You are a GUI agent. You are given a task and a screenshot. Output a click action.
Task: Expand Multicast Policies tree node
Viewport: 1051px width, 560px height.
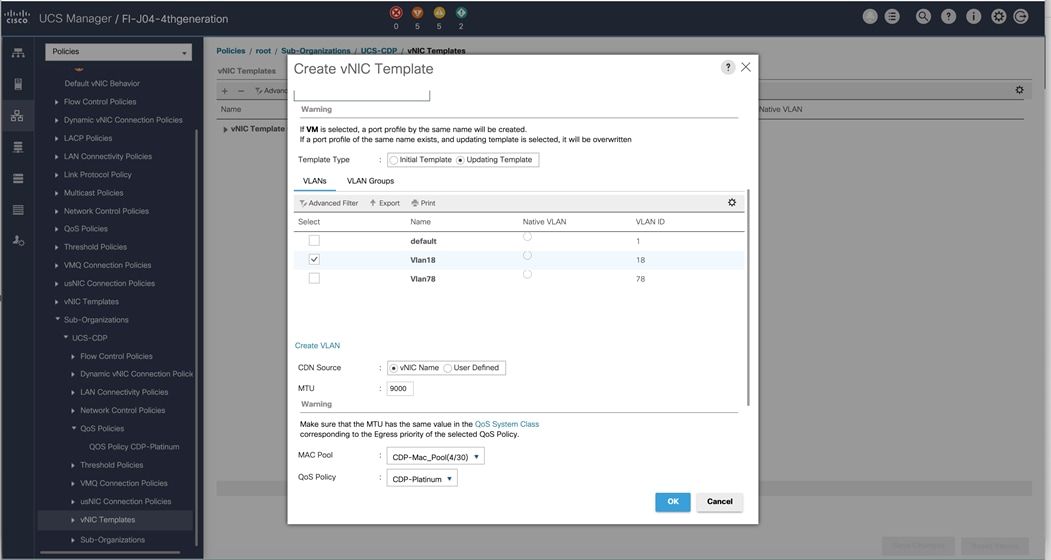[x=56, y=193]
